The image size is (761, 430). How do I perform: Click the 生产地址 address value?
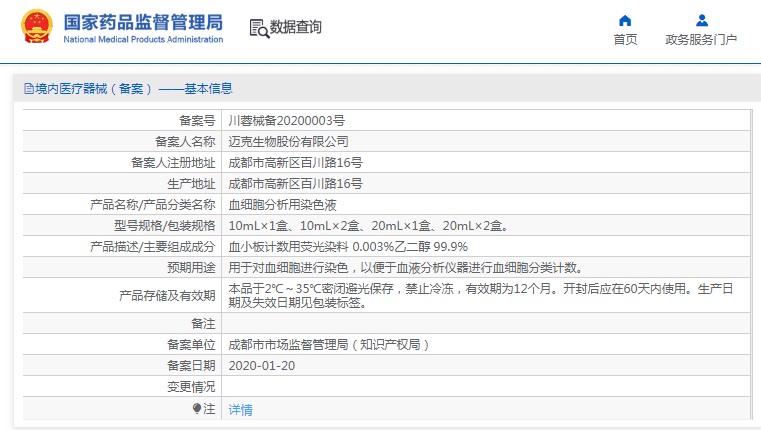click(295, 183)
